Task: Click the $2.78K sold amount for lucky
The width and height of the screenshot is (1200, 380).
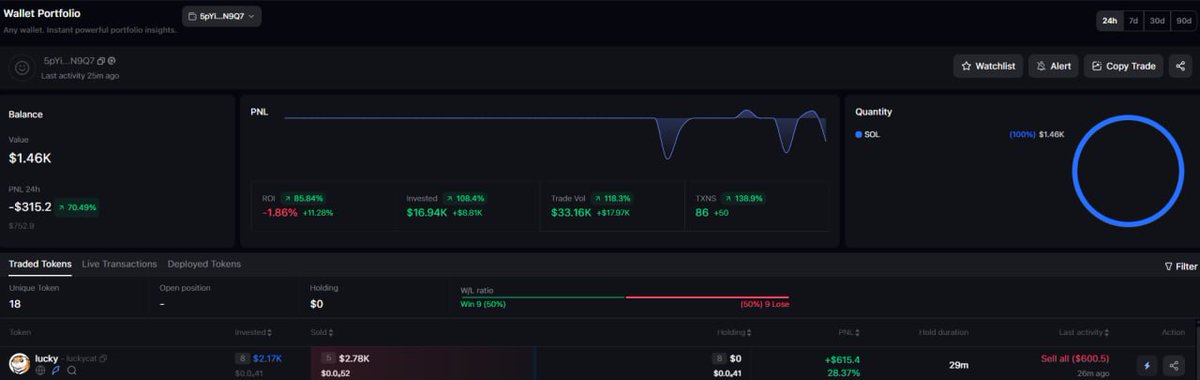Action: (x=354, y=358)
